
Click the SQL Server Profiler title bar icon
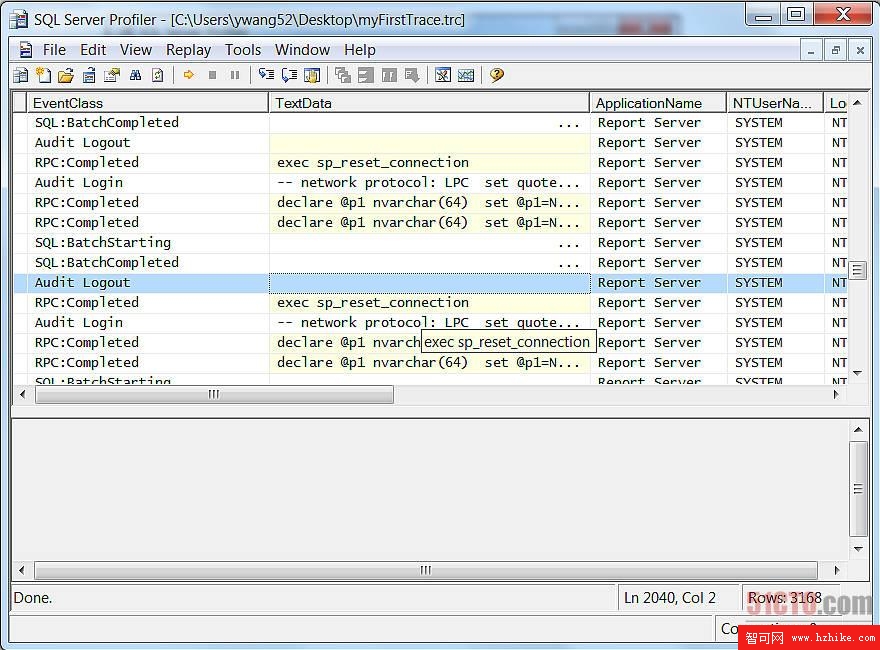[19, 20]
